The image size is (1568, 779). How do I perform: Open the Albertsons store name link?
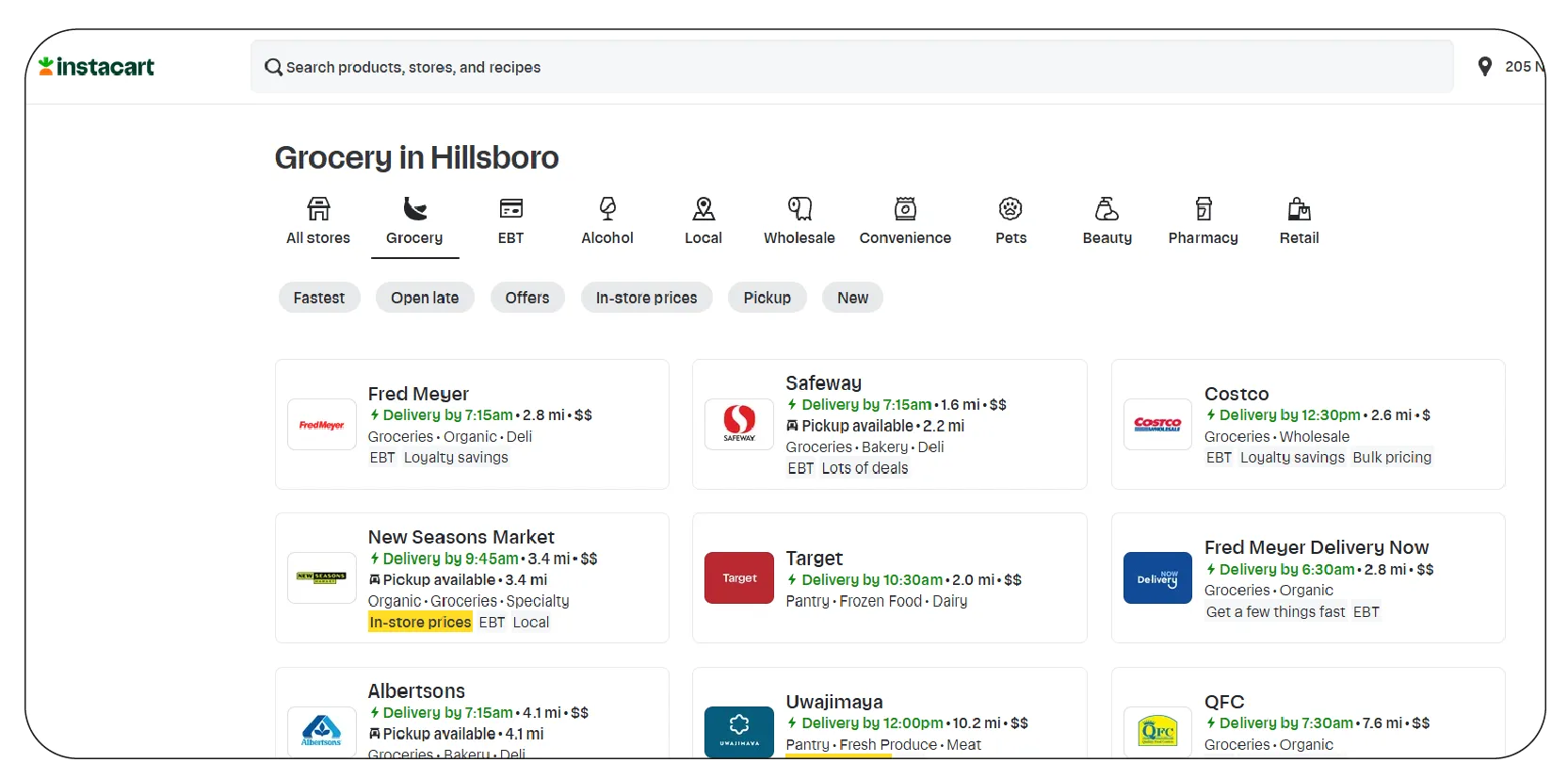(416, 690)
